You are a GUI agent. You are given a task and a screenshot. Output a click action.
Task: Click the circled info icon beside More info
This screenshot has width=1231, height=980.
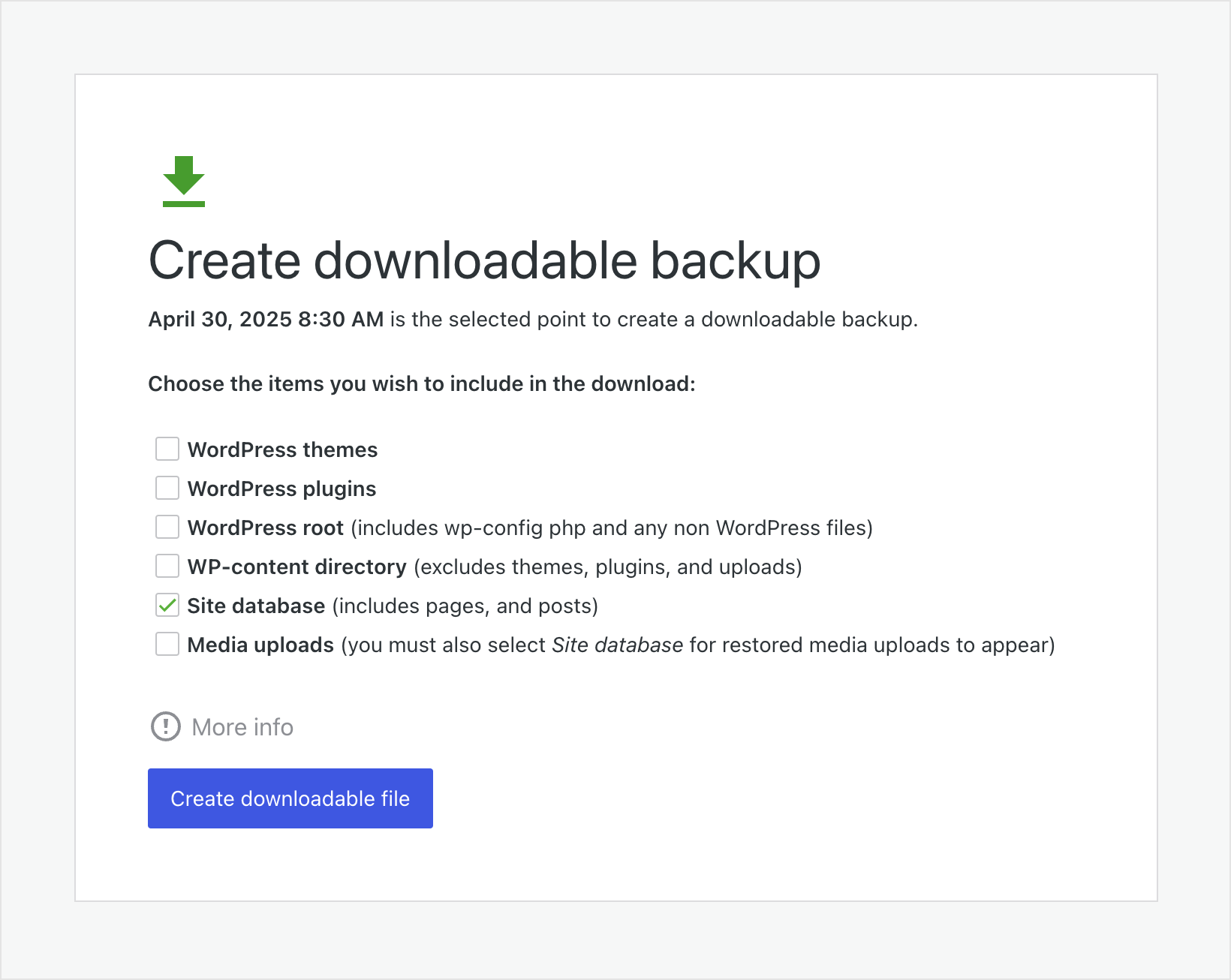click(165, 726)
